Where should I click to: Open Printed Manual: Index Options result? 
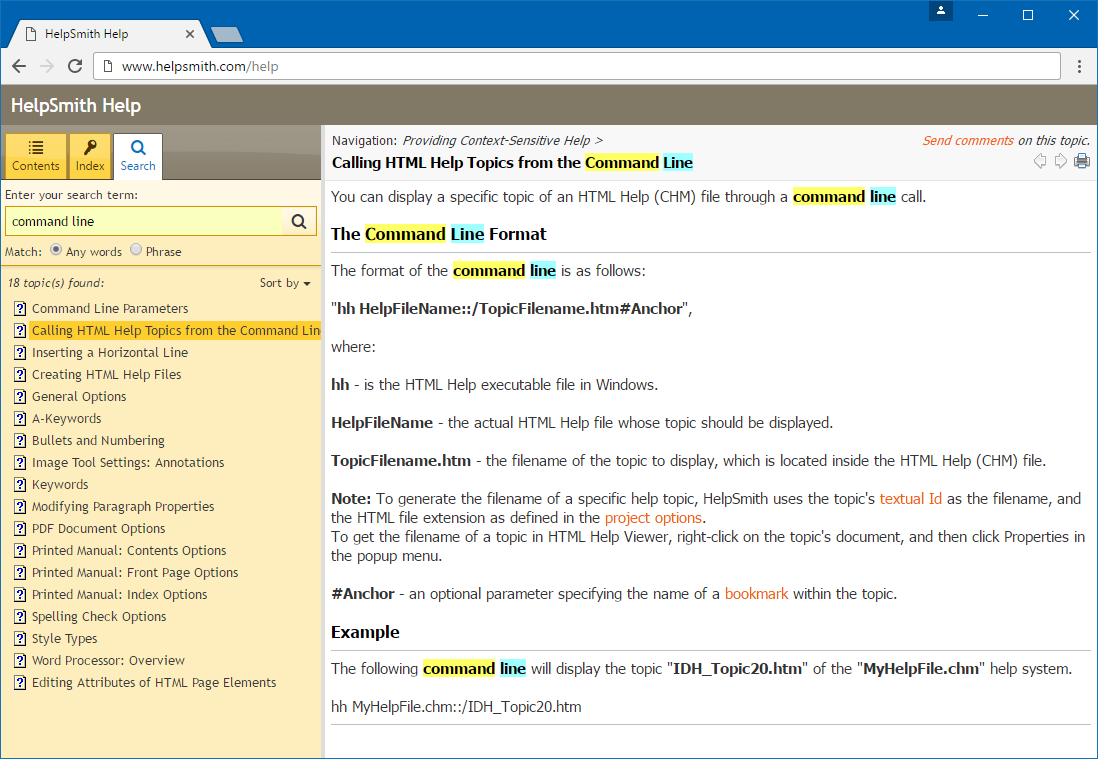click(120, 594)
